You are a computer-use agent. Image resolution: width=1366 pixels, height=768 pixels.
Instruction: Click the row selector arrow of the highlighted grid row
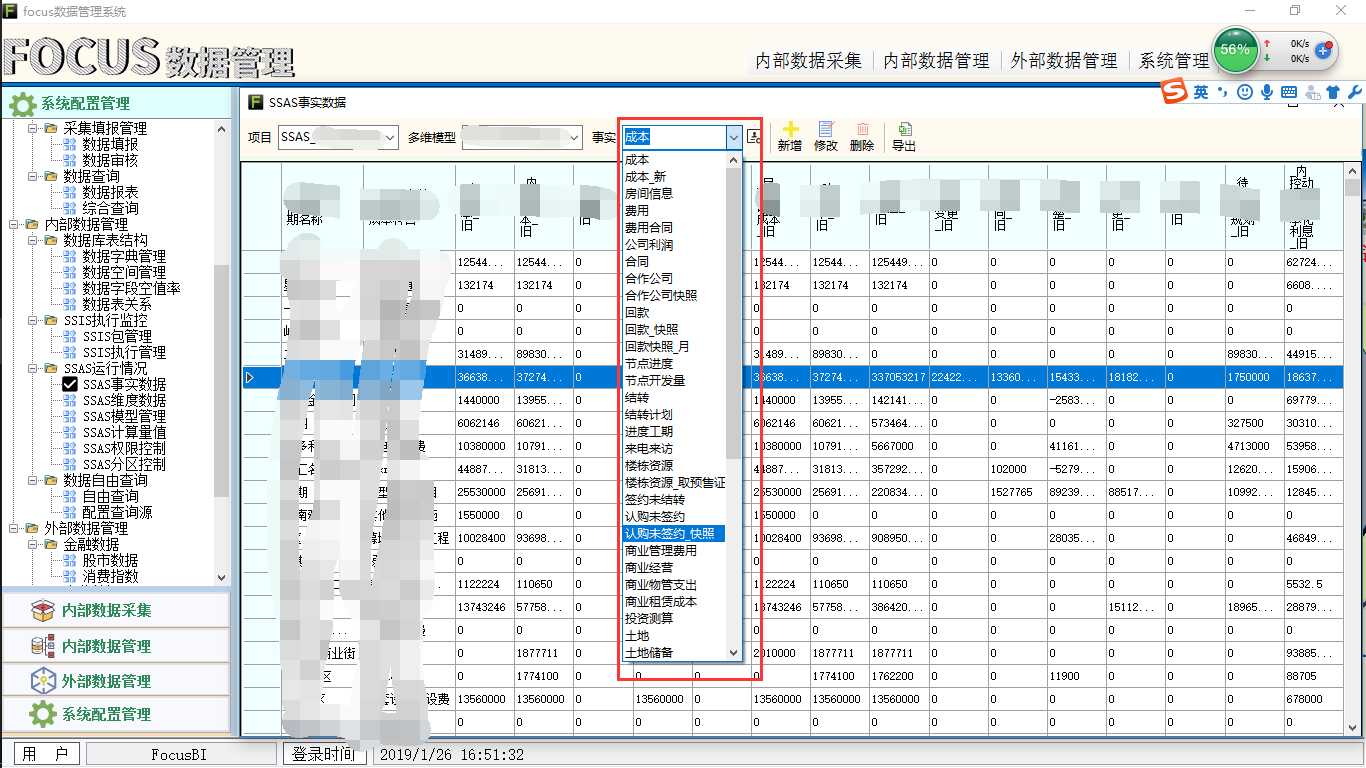[x=250, y=377]
